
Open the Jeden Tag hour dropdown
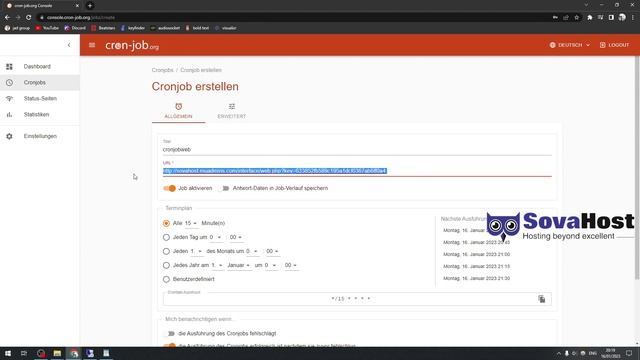pos(216,237)
